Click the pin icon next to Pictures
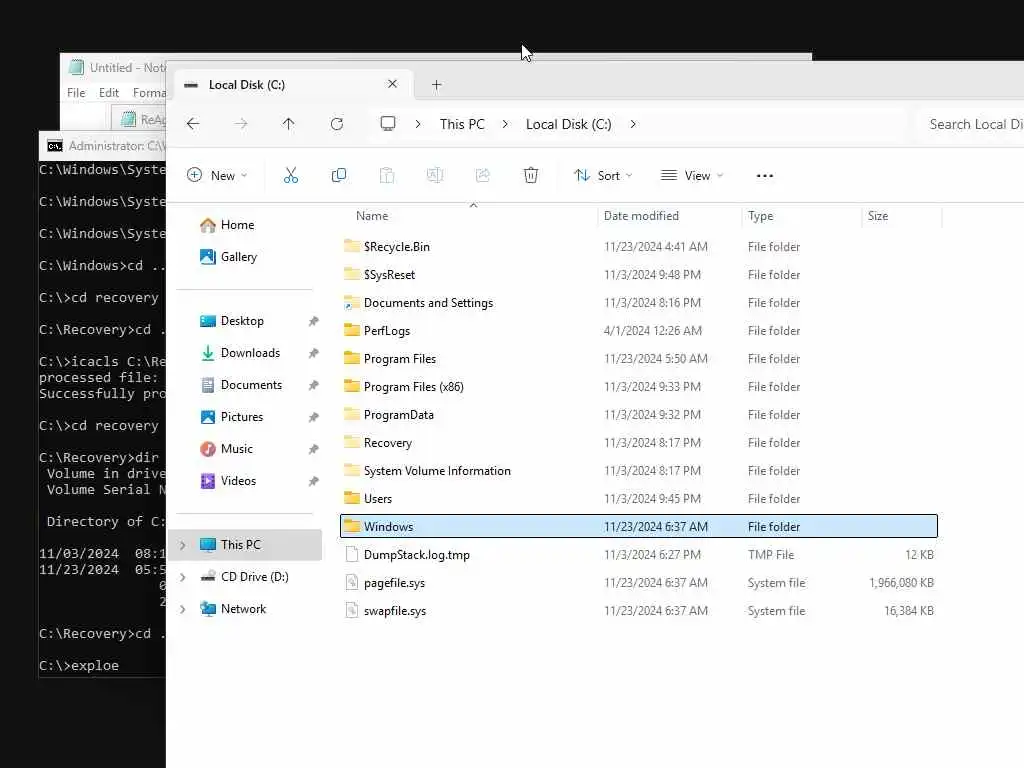 [x=313, y=417]
